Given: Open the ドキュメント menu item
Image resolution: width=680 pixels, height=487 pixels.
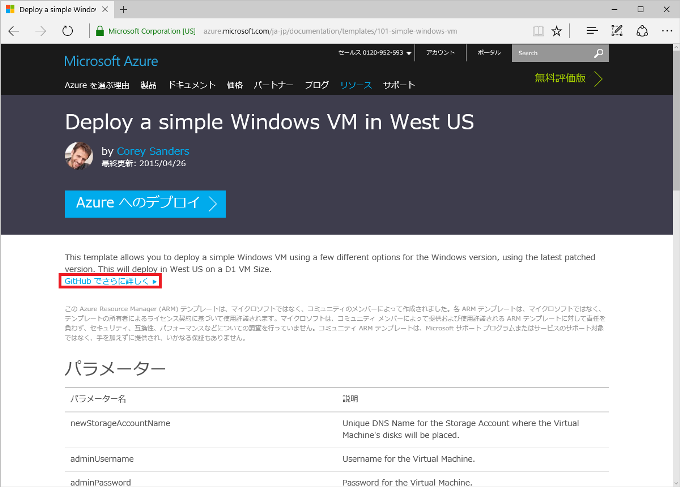Looking at the screenshot, I should tap(192, 85).
